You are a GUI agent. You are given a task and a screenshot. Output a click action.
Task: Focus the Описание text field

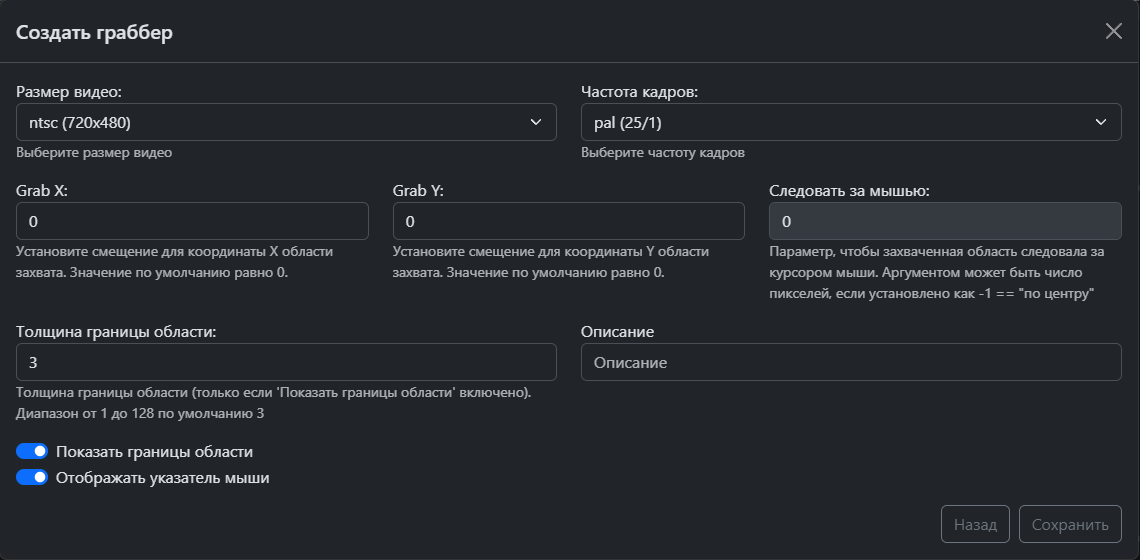[x=851, y=362]
